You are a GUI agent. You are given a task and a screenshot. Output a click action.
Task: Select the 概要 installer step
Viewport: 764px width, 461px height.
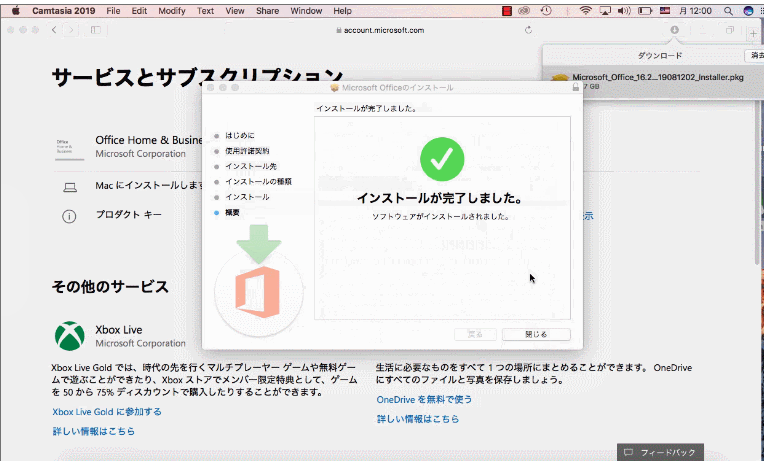click(x=232, y=212)
